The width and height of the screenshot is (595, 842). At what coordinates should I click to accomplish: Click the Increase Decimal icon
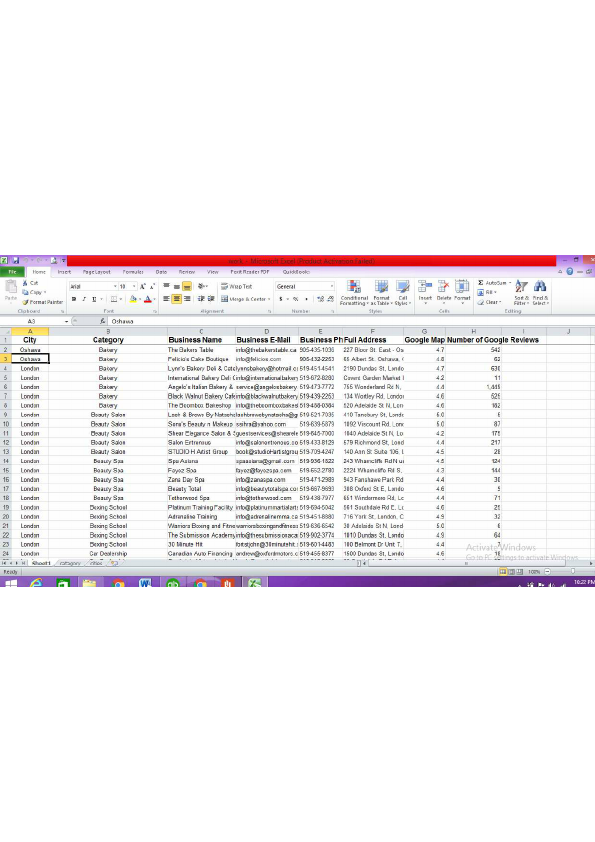(320, 299)
